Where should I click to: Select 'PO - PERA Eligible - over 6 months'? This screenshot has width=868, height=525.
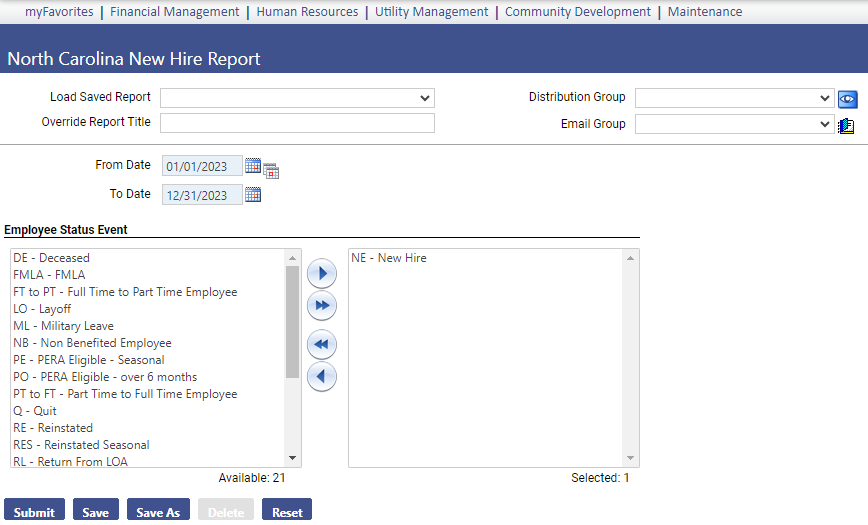(148, 377)
